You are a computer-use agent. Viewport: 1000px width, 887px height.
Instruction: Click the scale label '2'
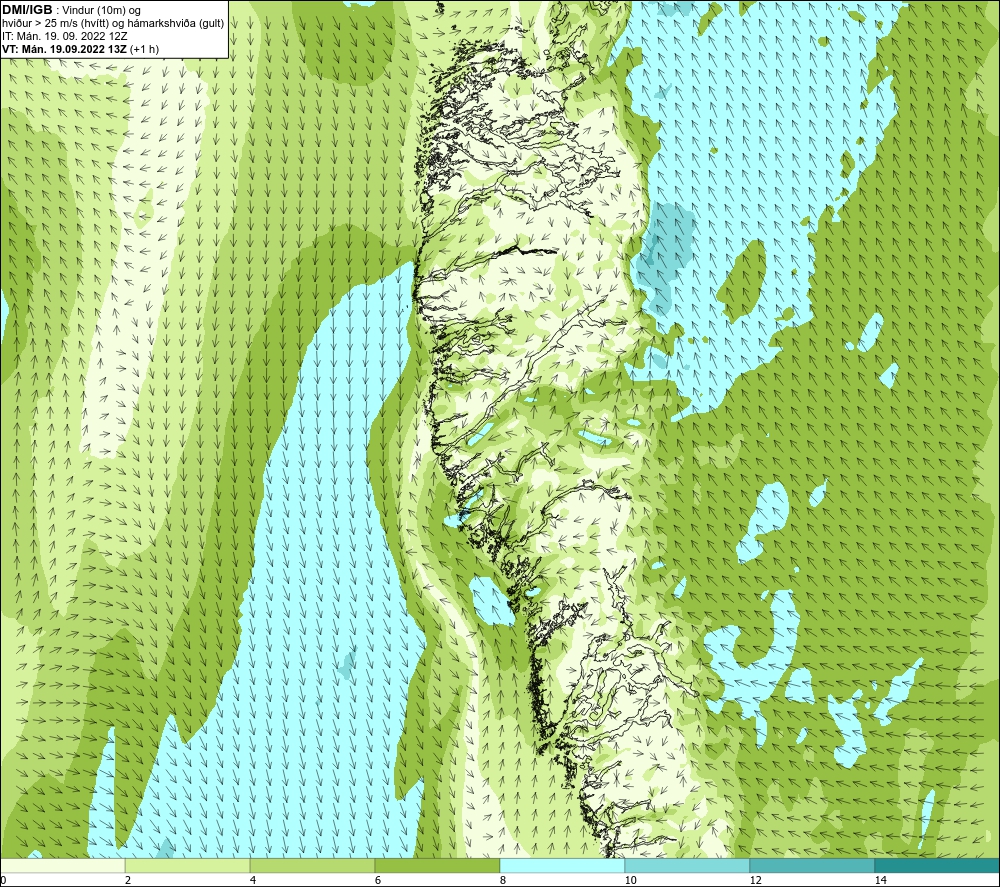128,880
